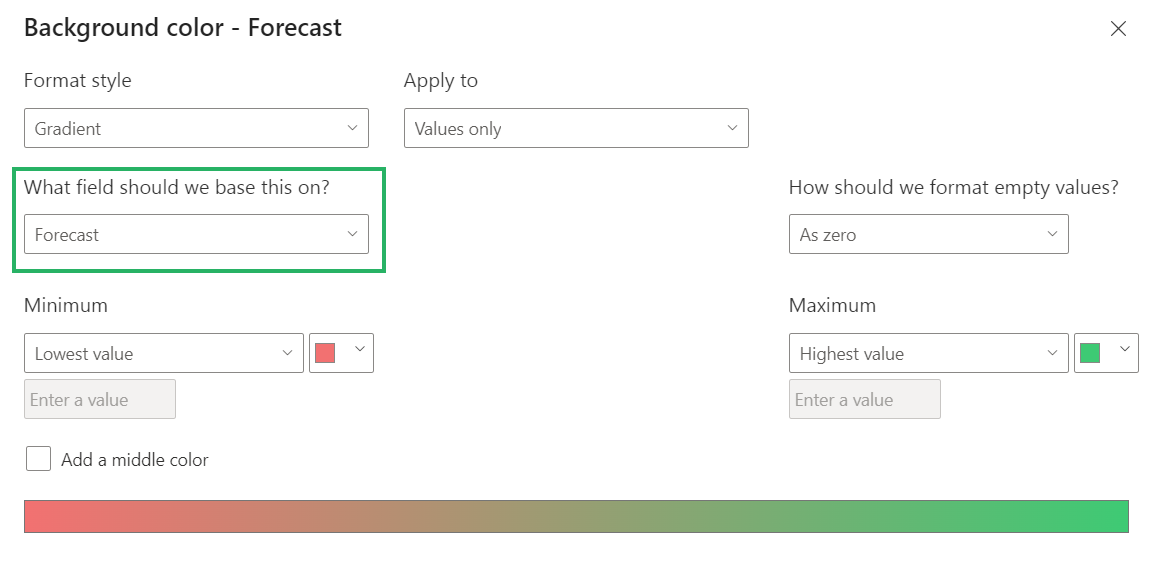Click the Add a middle color label
The image size is (1155, 580).
pyautogui.click(x=135, y=460)
